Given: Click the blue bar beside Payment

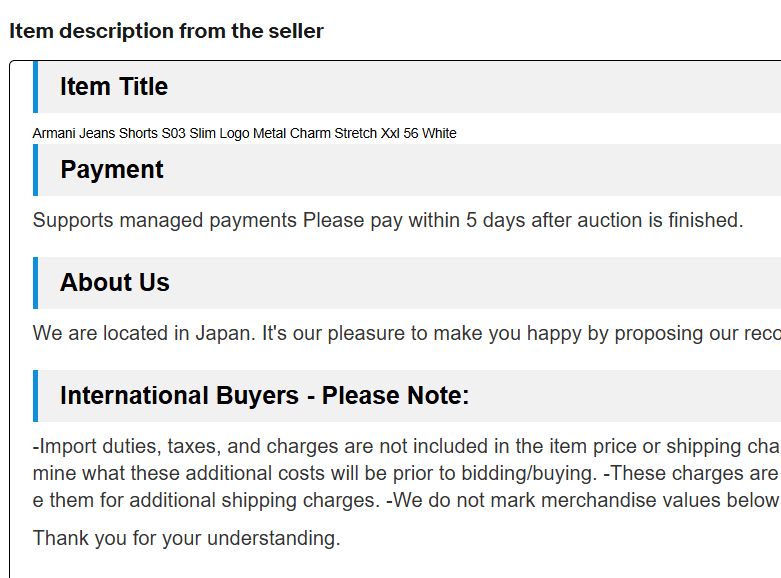Looking at the screenshot, I should [35, 170].
